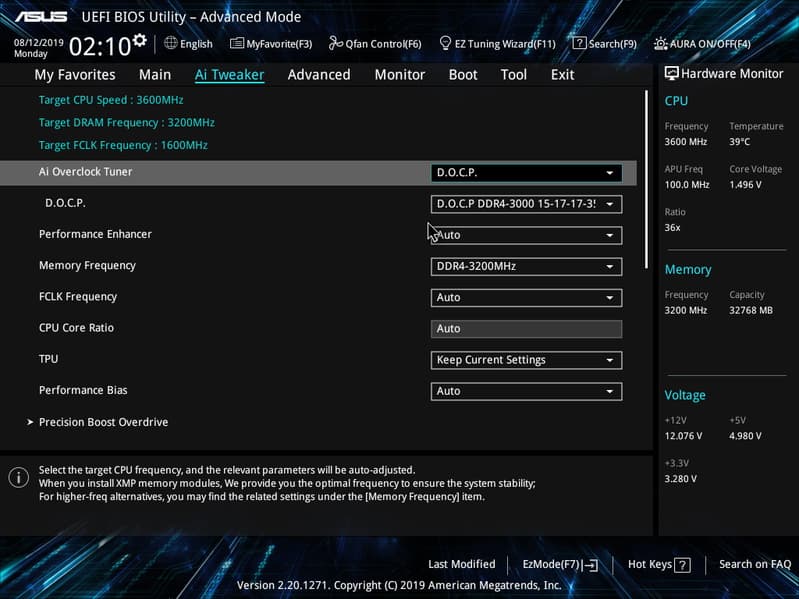
Task: Open Search(F9) label
Action: point(612,44)
